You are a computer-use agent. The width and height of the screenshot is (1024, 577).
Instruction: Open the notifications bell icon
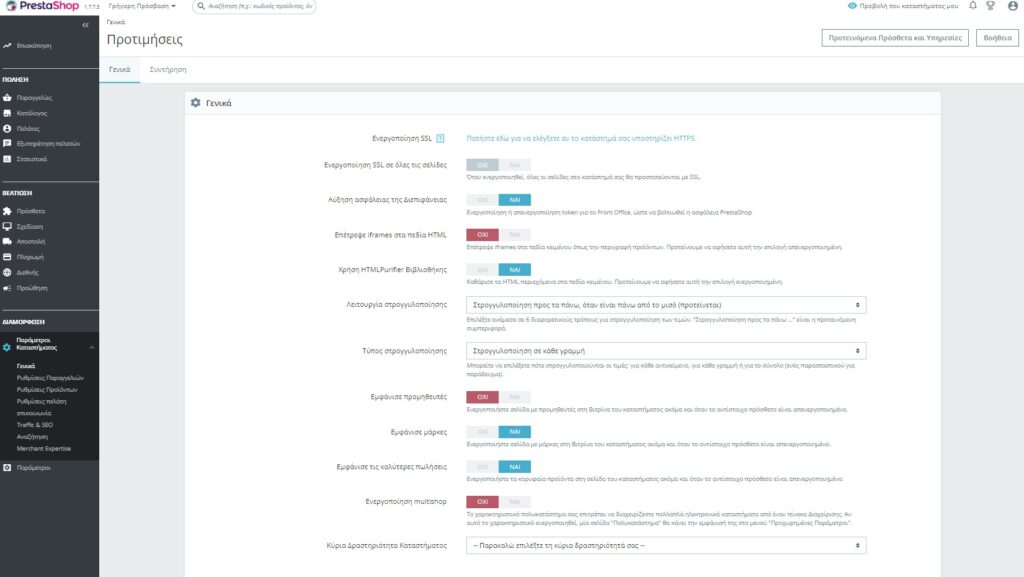point(973,6)
